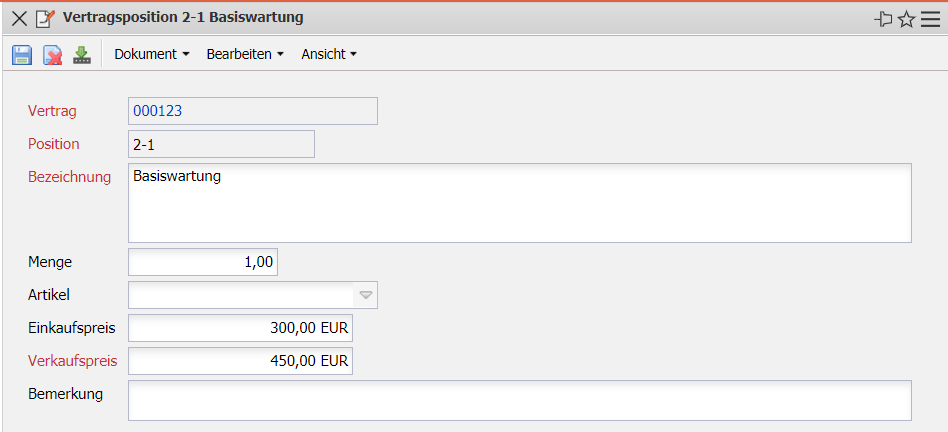Screen dimensions: 948x432
Task: Click into the Position field showing 2-1
Action: 221,144
